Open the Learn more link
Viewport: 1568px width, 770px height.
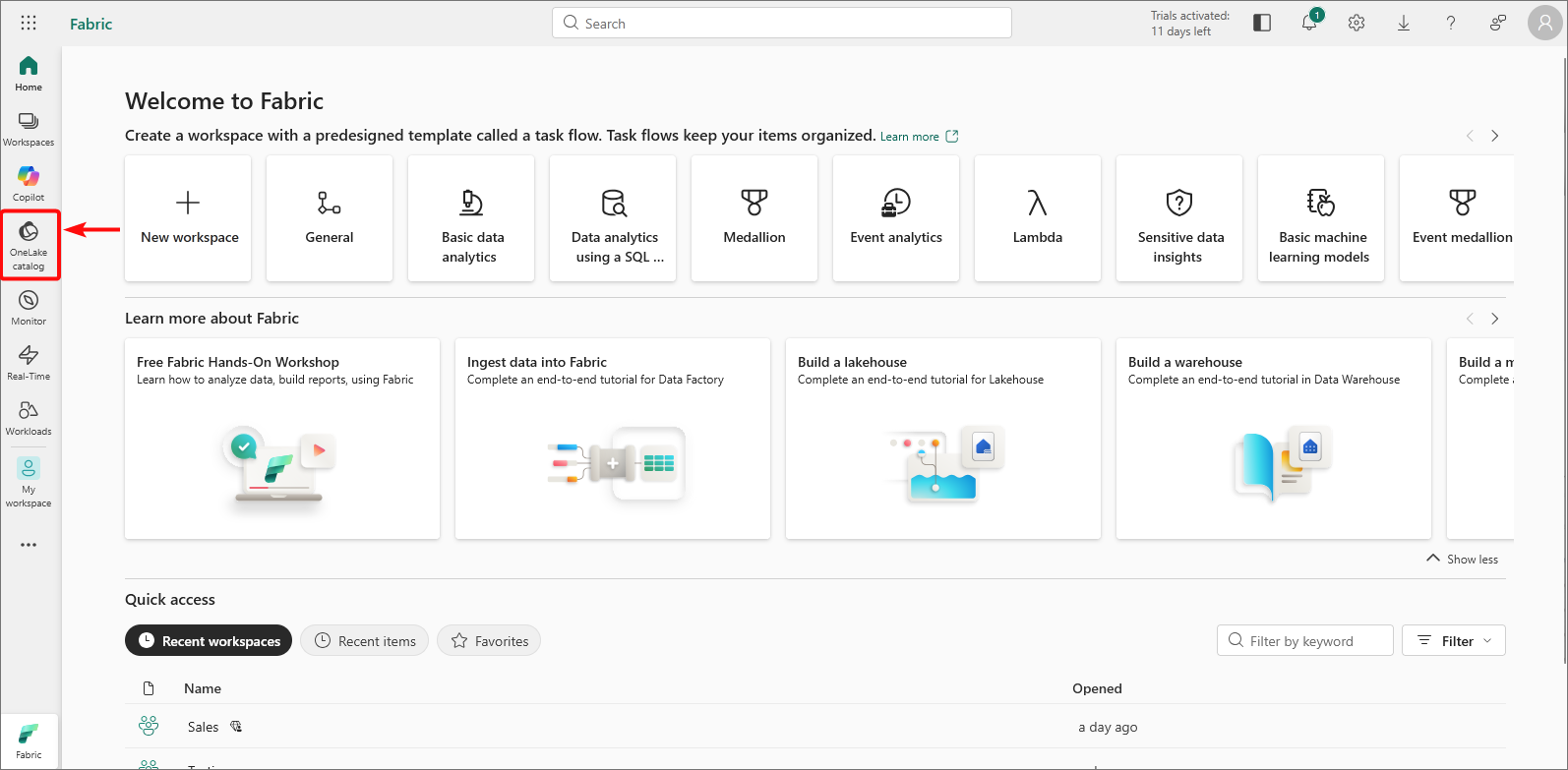pos(919,137)
